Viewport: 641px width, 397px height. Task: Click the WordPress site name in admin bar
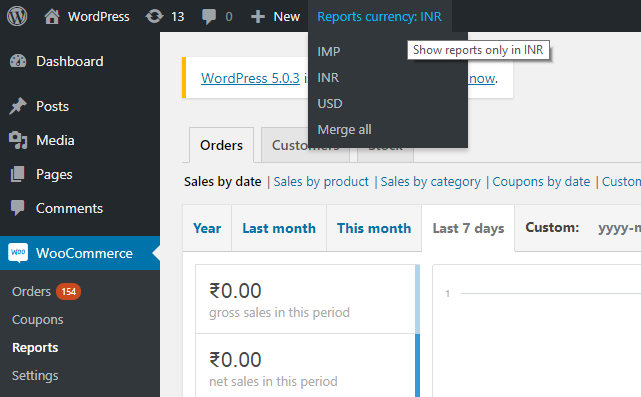(99, 17)
